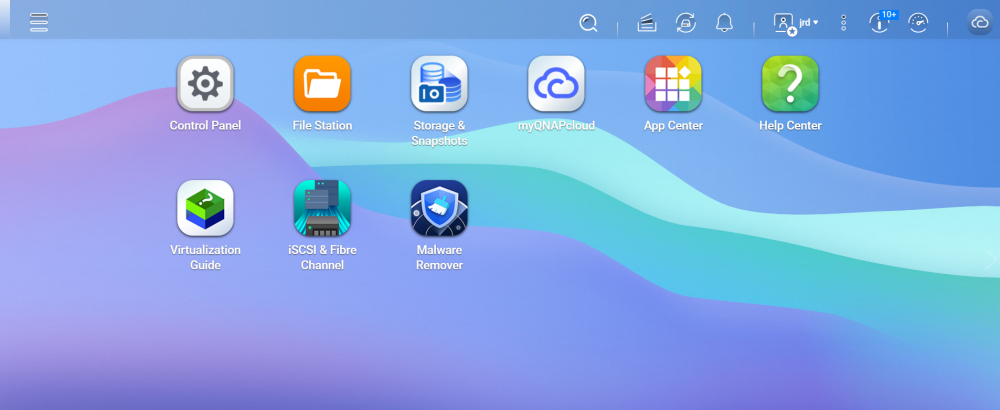Screen dimensions: 1000x410
Task: Click the File Station label text
Action: pos(322,126)
